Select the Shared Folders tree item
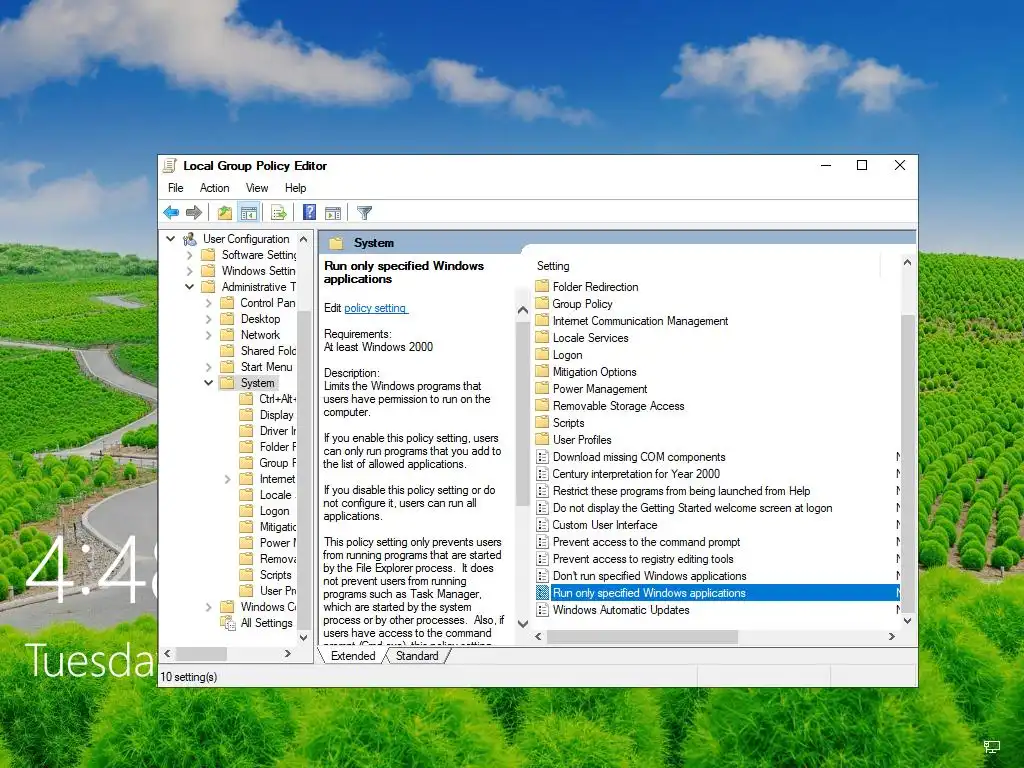 click(x=268, y=351)
